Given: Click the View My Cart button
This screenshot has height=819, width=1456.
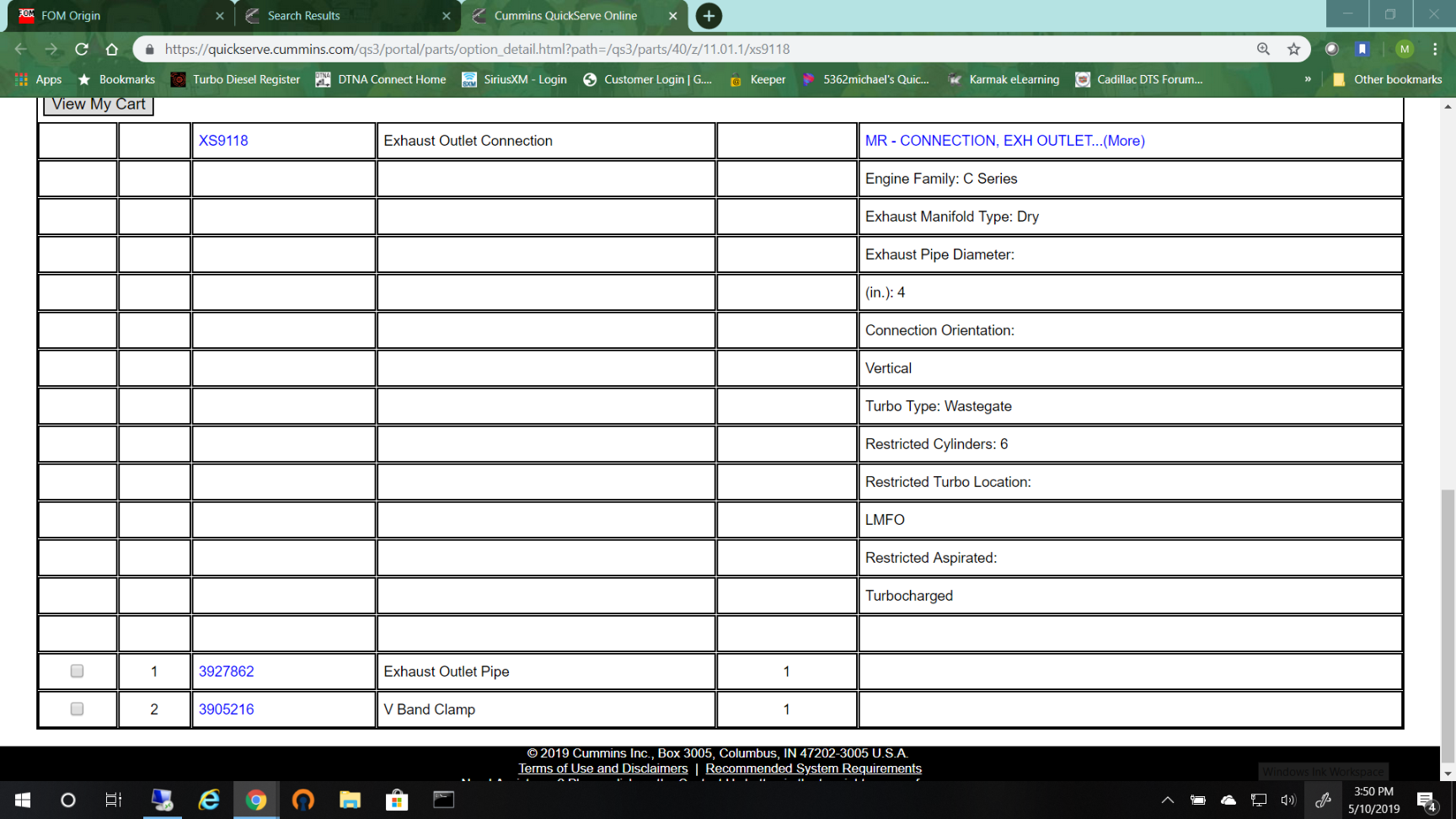Looking at the screenshot, I should pos(99,104).
